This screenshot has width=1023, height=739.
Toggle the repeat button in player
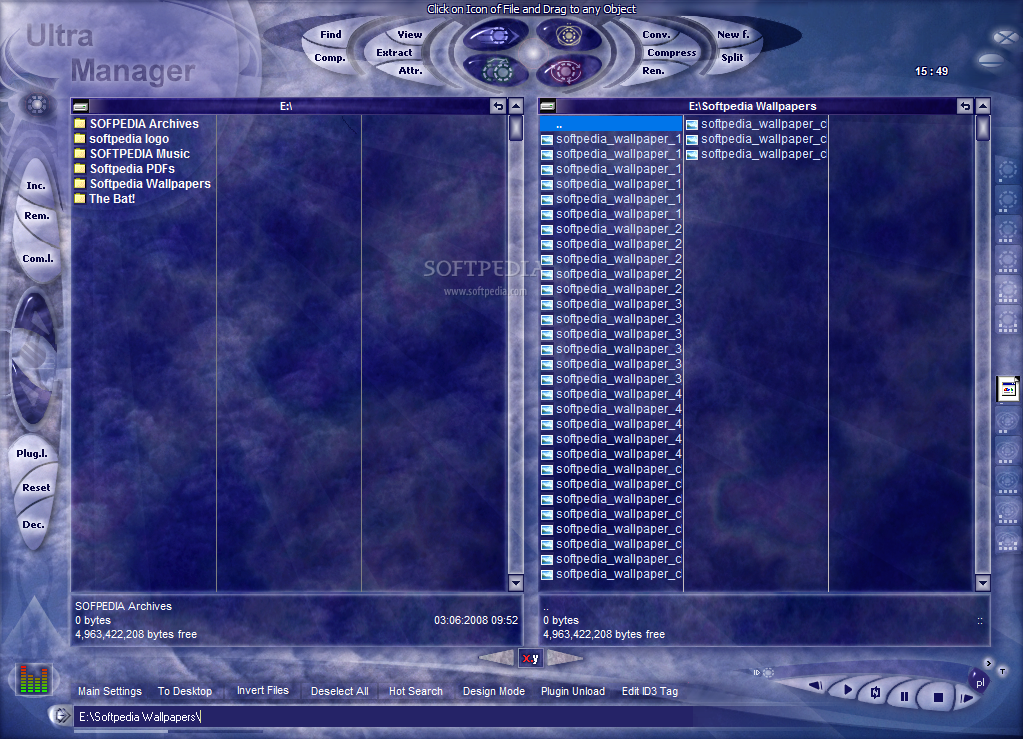point(876,693)
